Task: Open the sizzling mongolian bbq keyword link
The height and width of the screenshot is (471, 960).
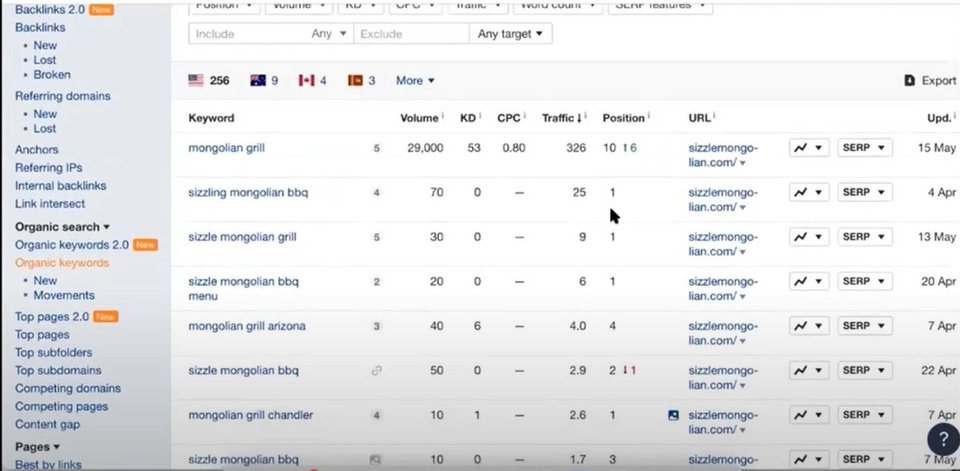Action: coord(248,192)
